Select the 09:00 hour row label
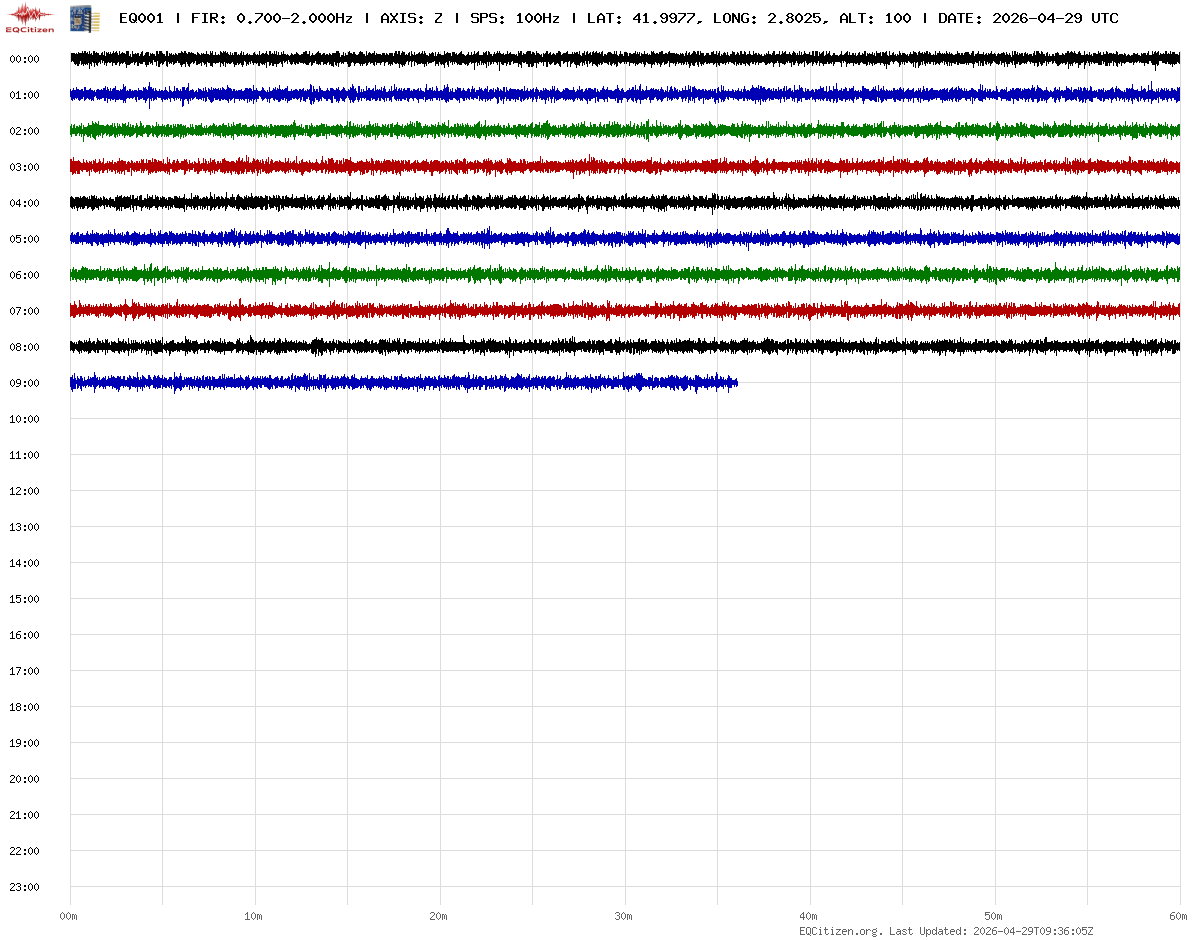1200x940 pixels. [24, 384]
